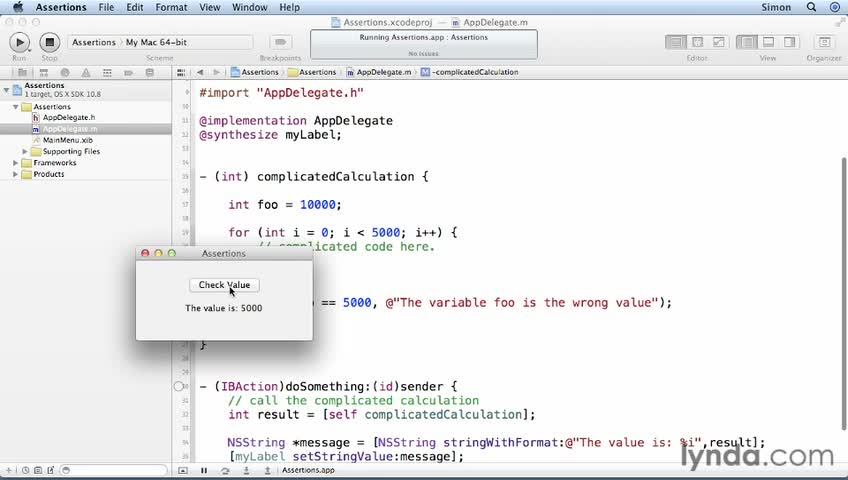Pause program execution in debug bar
This screenshot has width=848, height=480.
click(x=204, y=470)
